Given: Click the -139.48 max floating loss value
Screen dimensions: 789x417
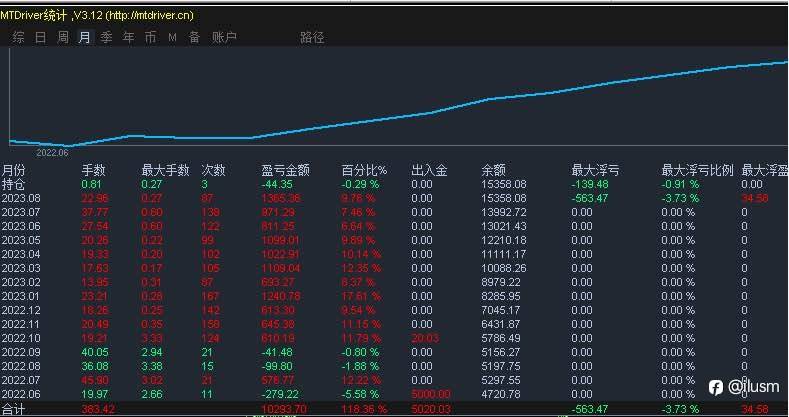Looking at the screenshot, I should point(590,184).
